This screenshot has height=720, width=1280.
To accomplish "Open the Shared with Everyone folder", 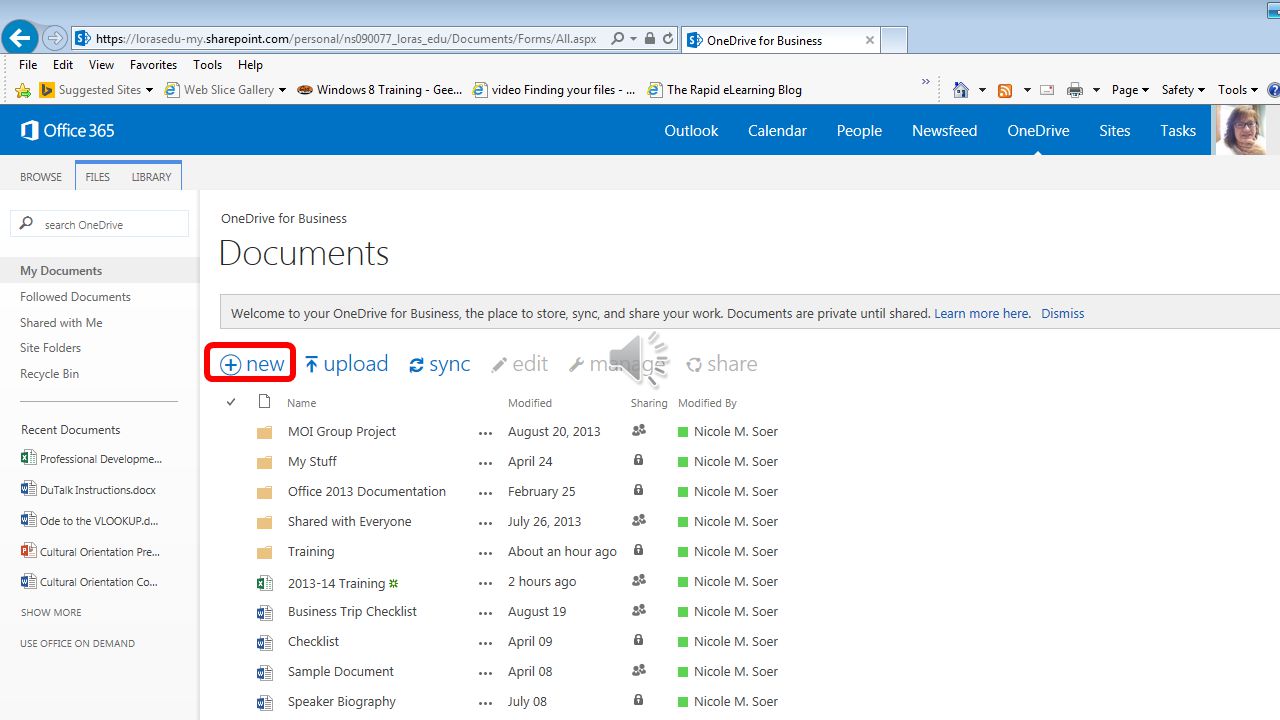I will pos(349,522).
